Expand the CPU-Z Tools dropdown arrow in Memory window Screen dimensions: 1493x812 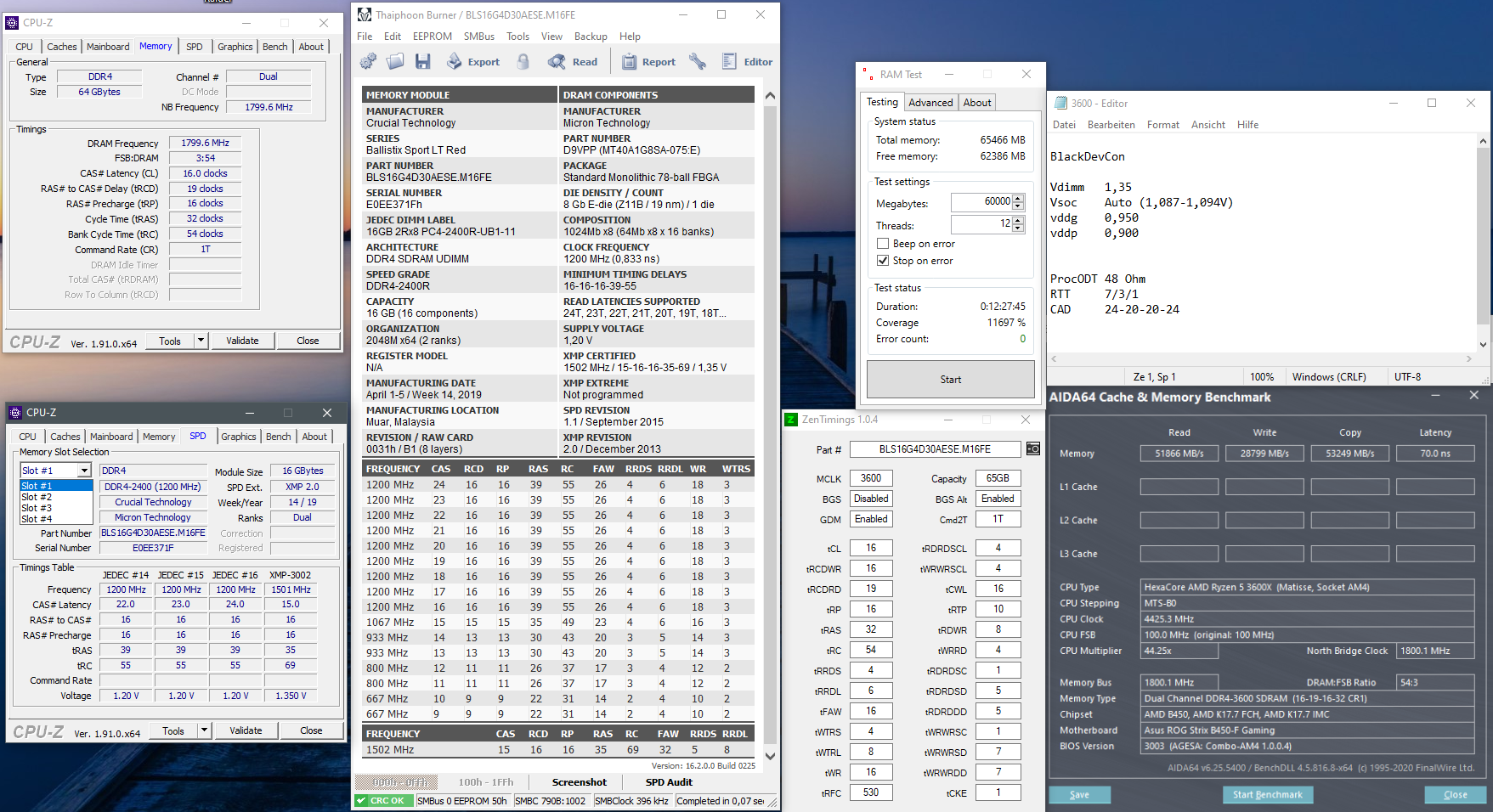pos(201,341)
